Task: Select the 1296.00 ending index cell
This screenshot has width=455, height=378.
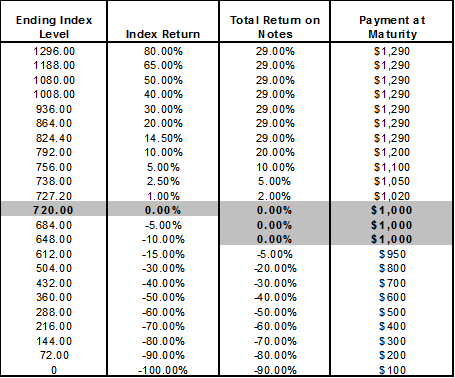Action: coord(54,51)
